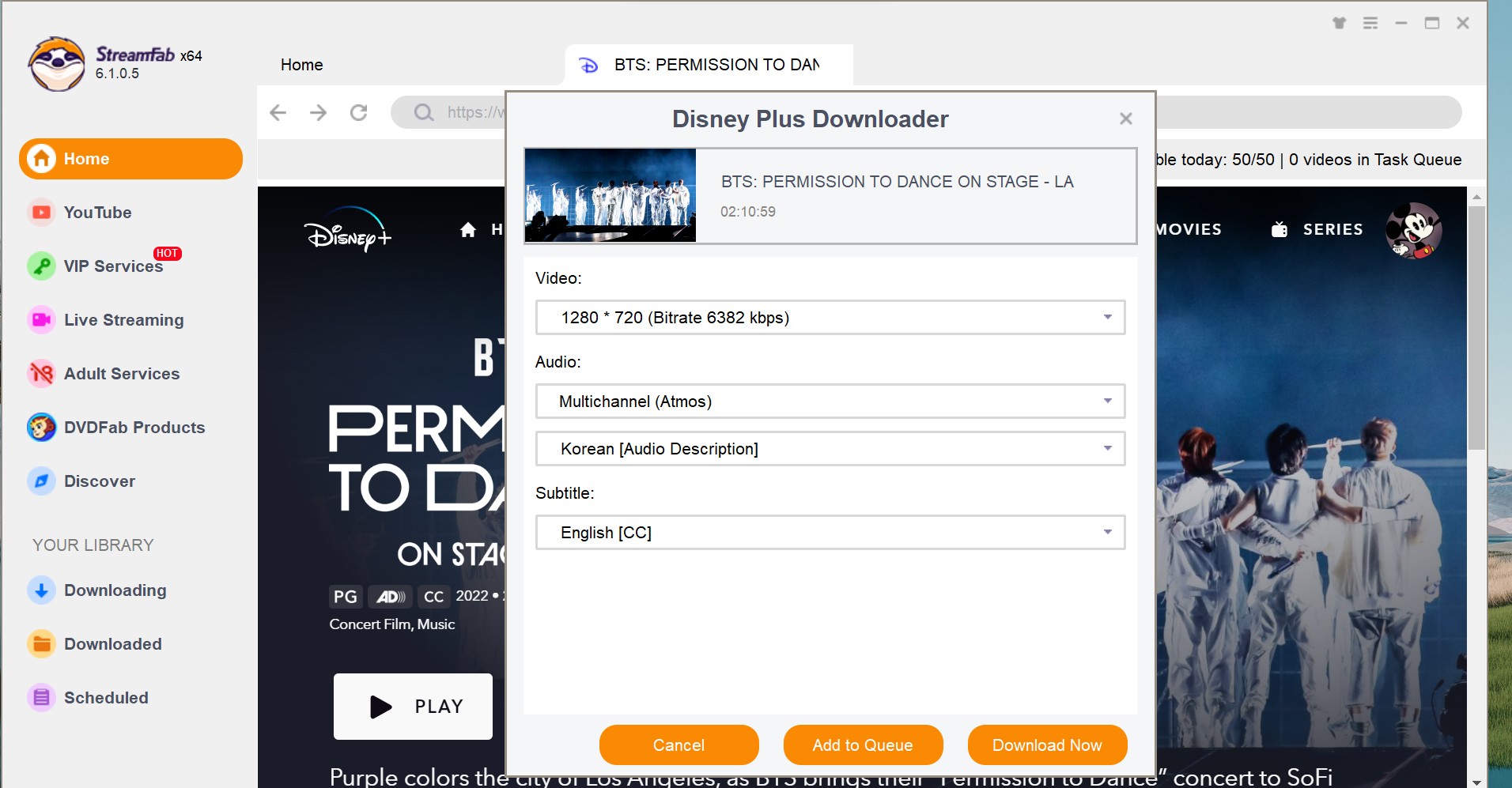Go to Live Streaming section
The width and height of the screenshot is (1512, 788).
(124, 320)
